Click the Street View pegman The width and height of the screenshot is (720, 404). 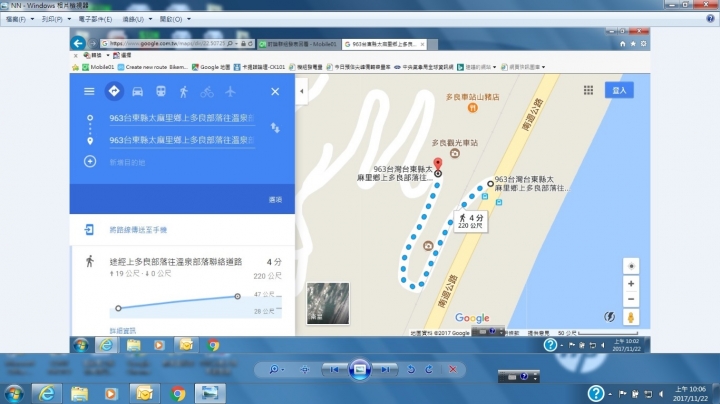pyautogui.click(x=631, y=317)
